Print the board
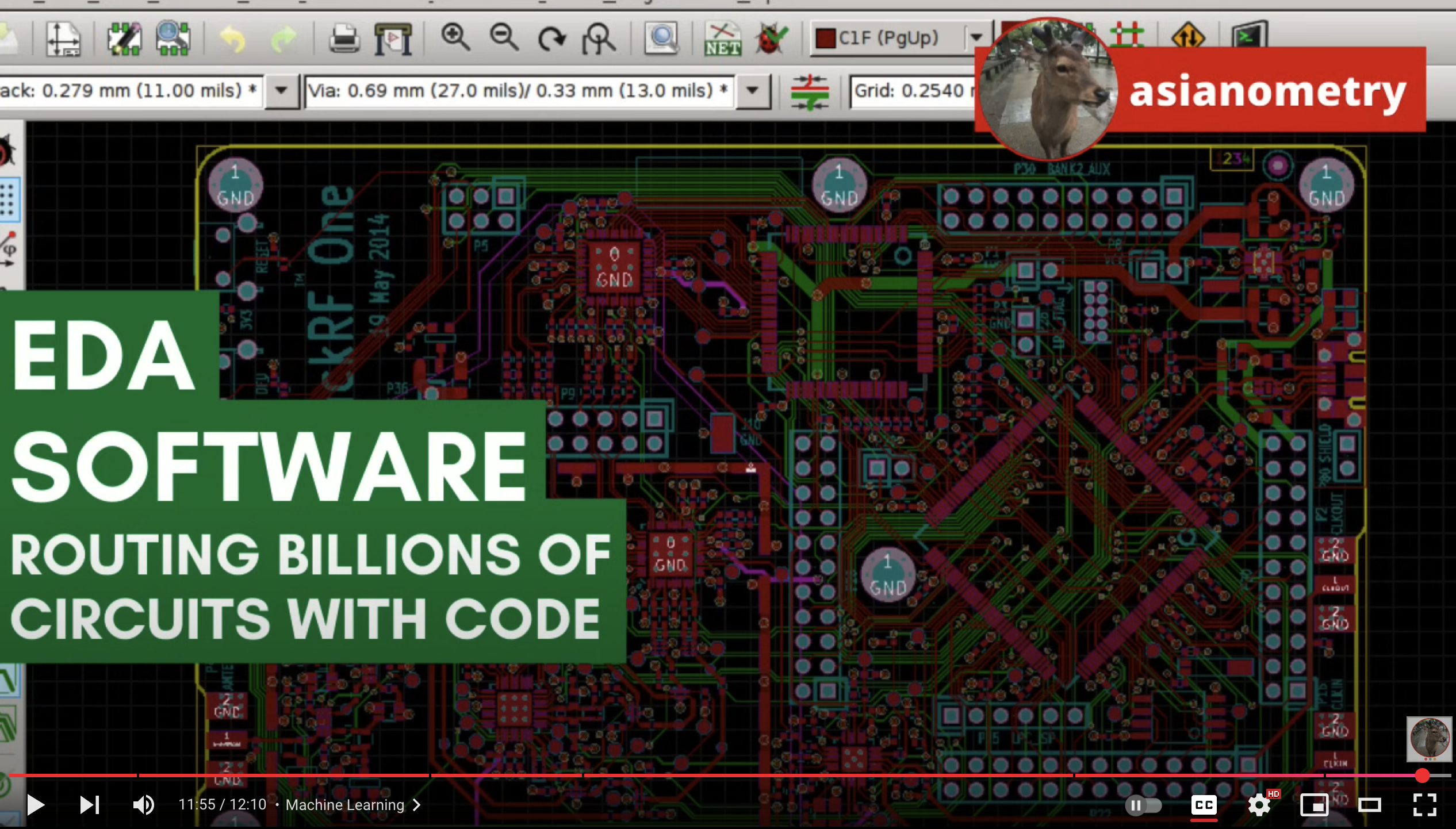The width and height of the screenshot is (1456, 829). (344, 39)
